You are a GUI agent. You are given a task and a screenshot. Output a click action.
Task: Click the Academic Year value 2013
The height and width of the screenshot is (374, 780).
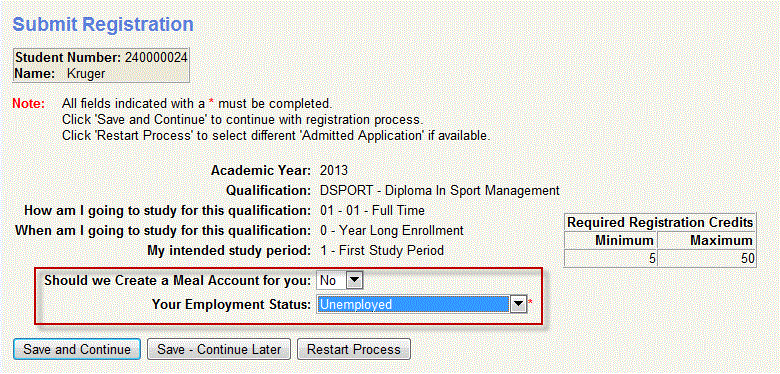tap(334, 170)
